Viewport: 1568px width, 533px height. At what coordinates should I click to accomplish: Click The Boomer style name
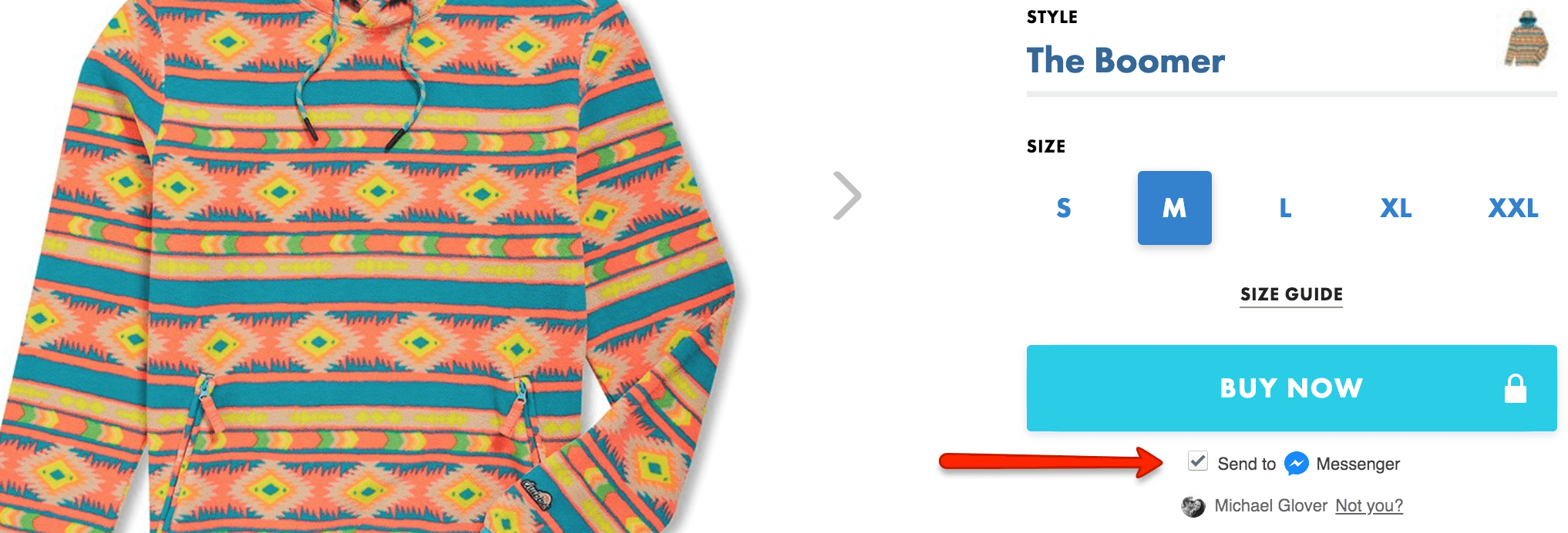1126,61
